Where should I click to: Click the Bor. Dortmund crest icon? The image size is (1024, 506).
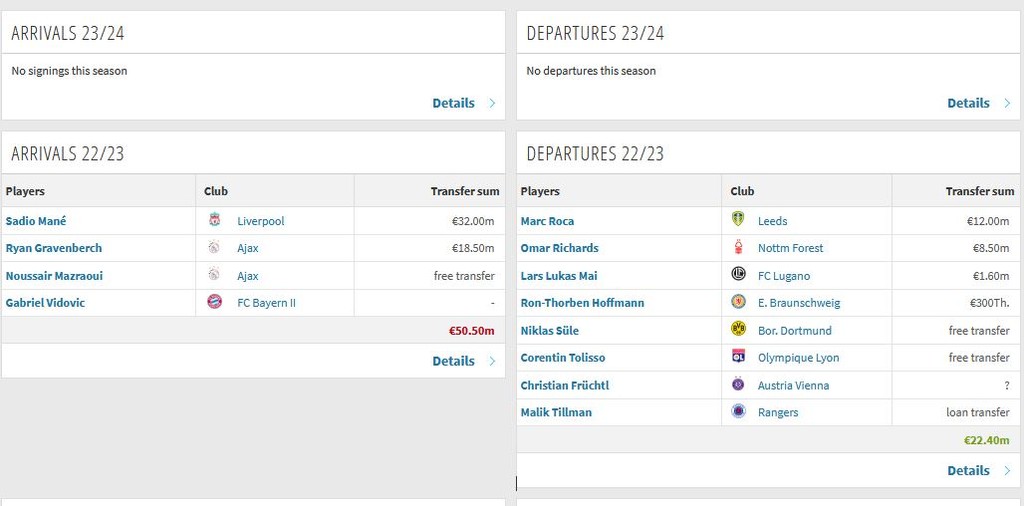(x=739, y=329)
